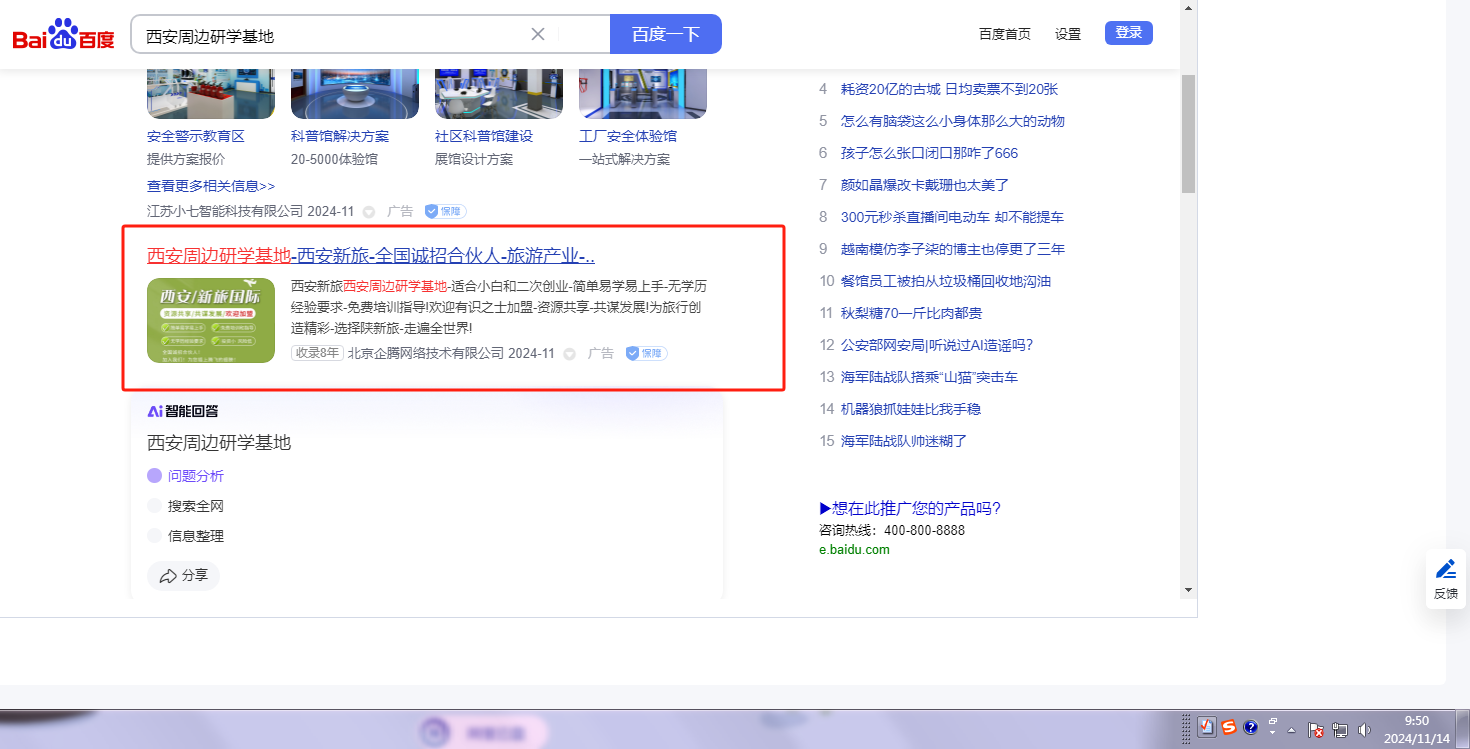
Task: Open Action Center flag tray icon
Action: tap(1317, 730)
